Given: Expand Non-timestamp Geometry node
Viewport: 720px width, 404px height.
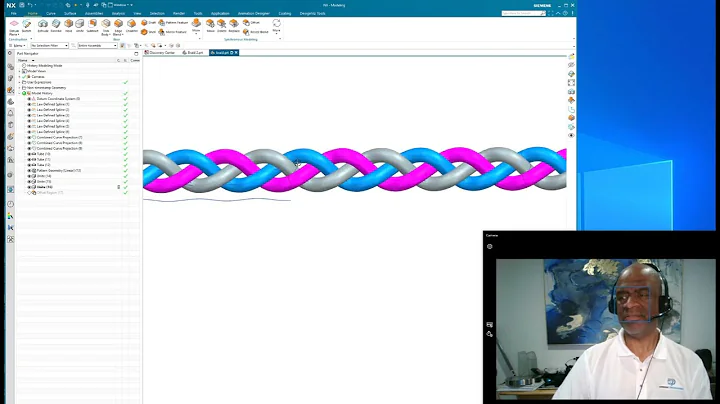Looking at the screenshot, I should click(x=19, y=88).
